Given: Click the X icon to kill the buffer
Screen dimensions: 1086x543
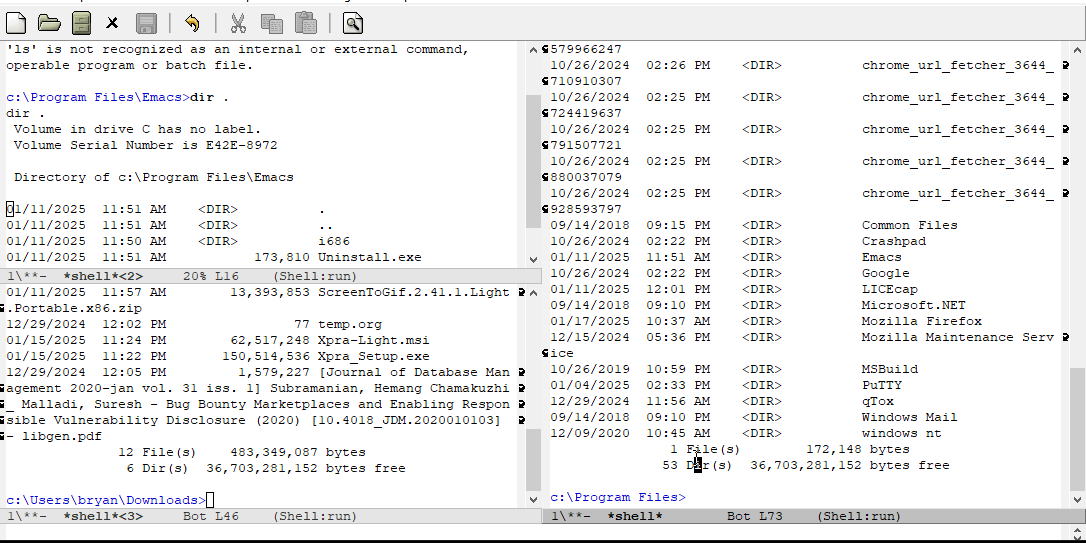Looking at the screenshot, I should coord(112,24).
